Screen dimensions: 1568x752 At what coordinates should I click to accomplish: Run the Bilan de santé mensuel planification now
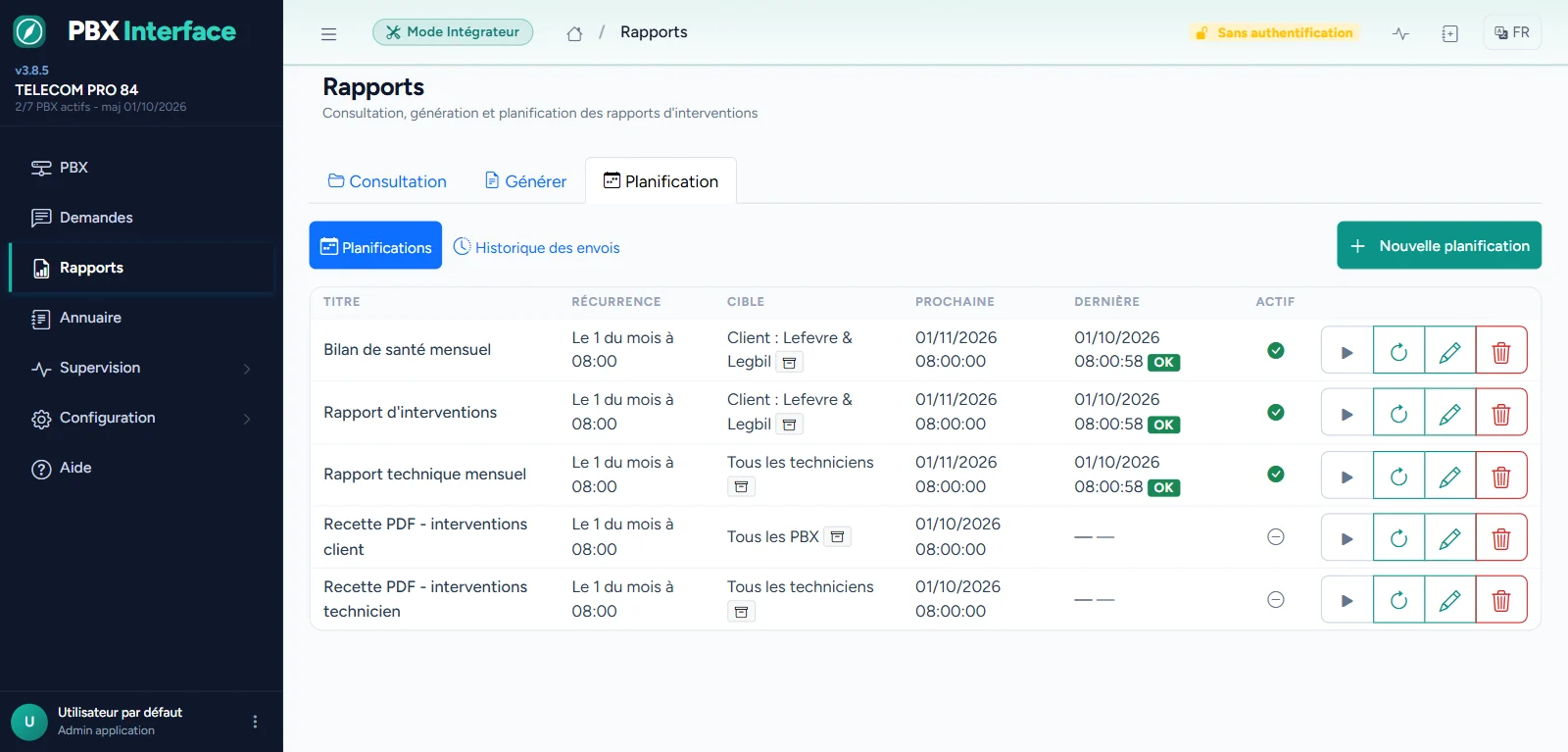(x=1347, y=351)
